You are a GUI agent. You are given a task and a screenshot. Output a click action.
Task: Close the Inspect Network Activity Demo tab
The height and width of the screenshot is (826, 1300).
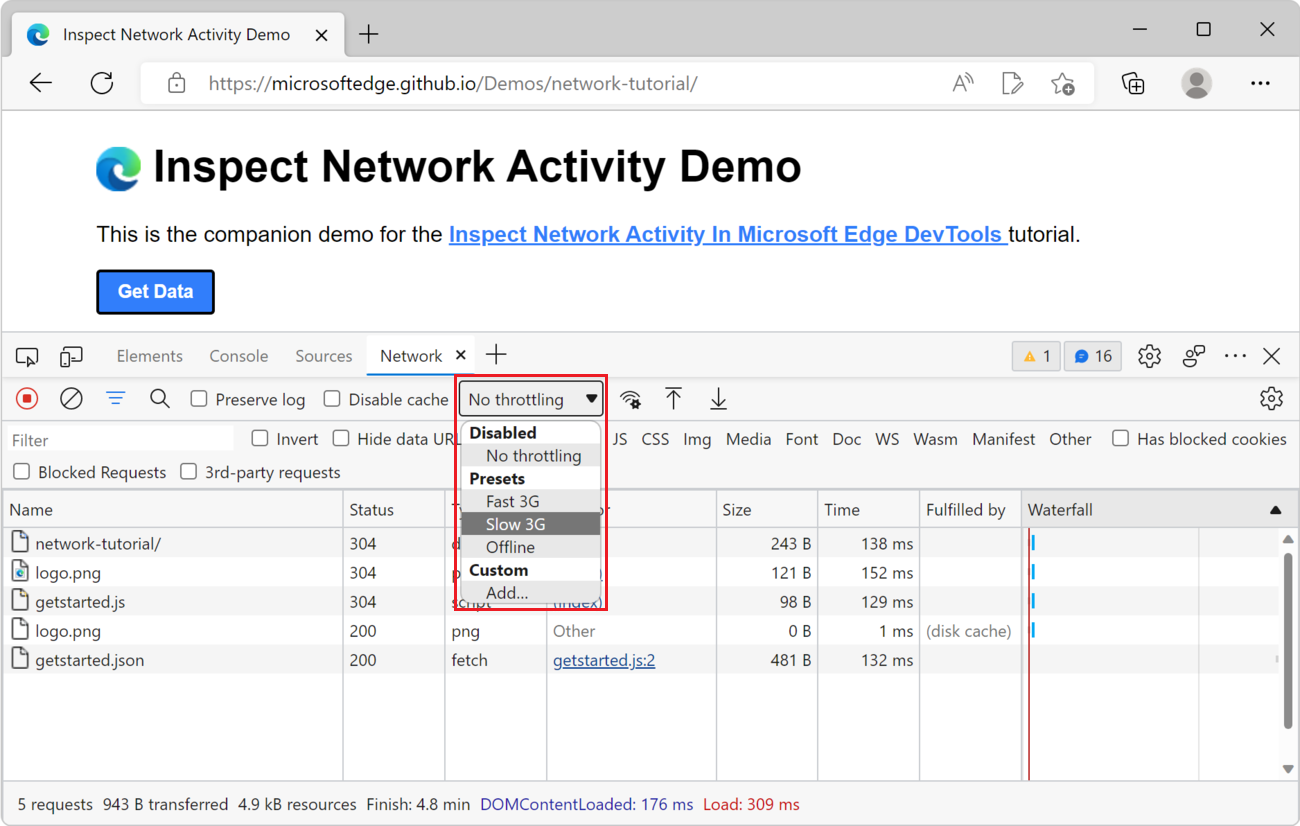click(322, 35)
